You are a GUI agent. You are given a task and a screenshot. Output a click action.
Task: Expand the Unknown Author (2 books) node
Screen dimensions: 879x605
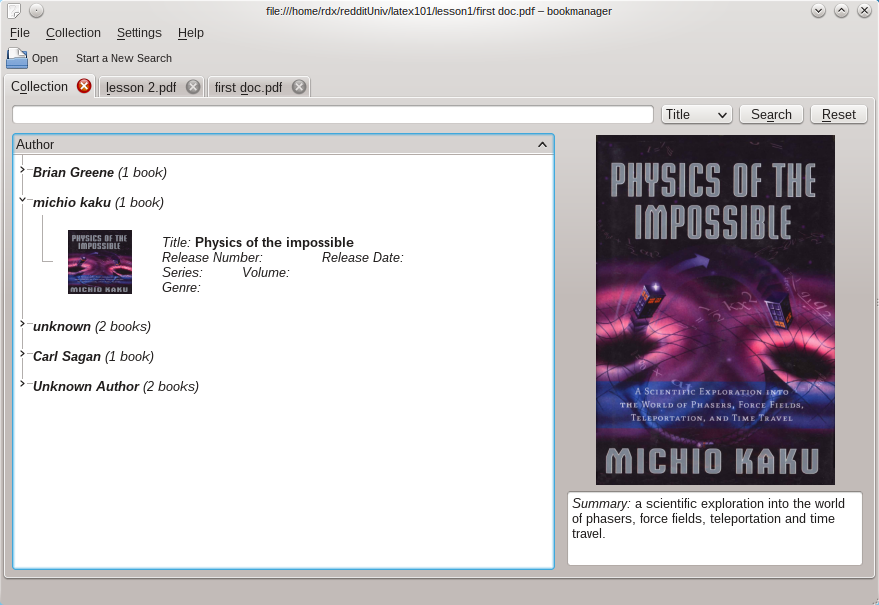[x=22, y=383]
